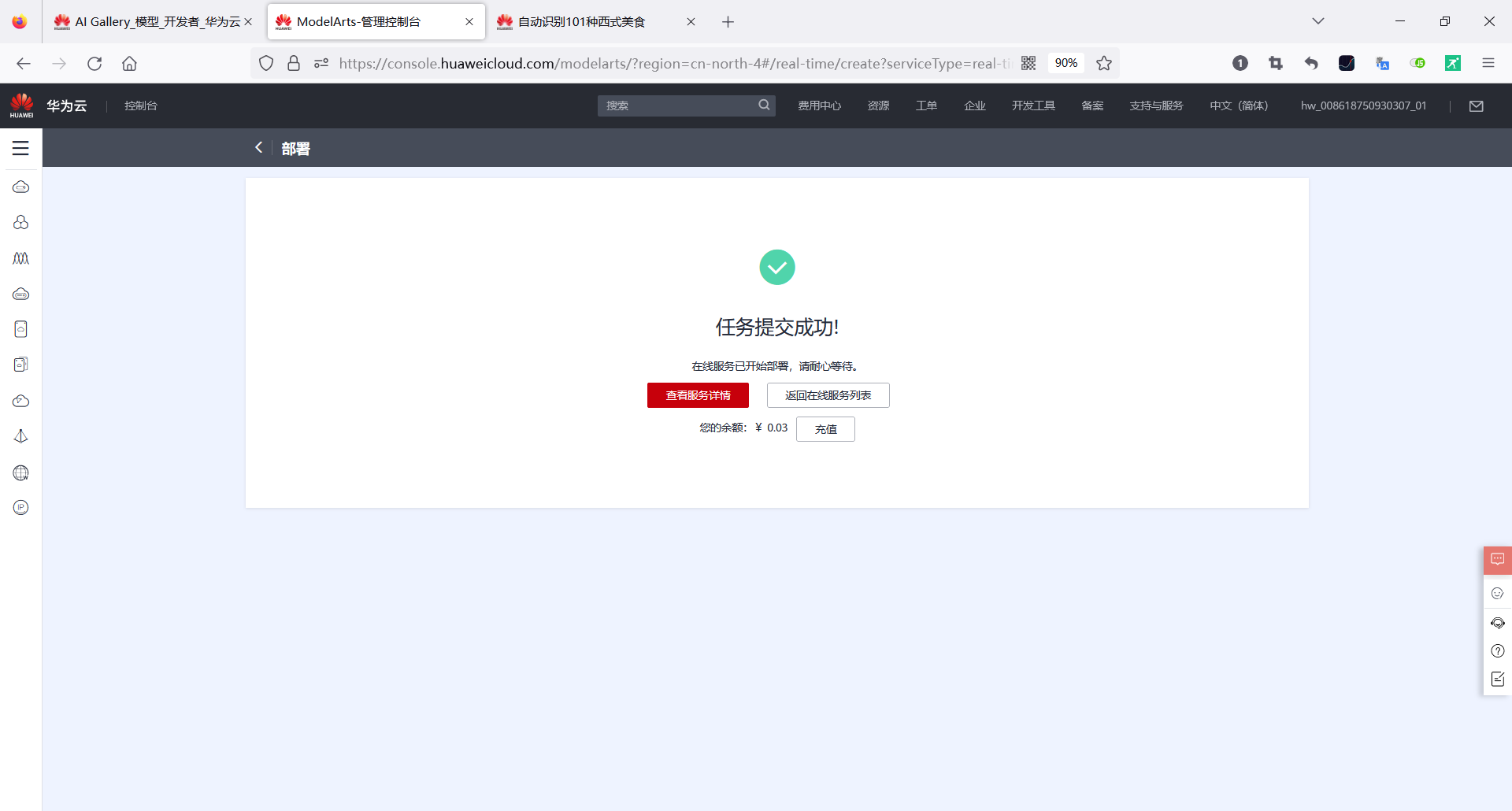Bookmark this page with the star icon
1512x811 pixels.
coord(1104,63)
